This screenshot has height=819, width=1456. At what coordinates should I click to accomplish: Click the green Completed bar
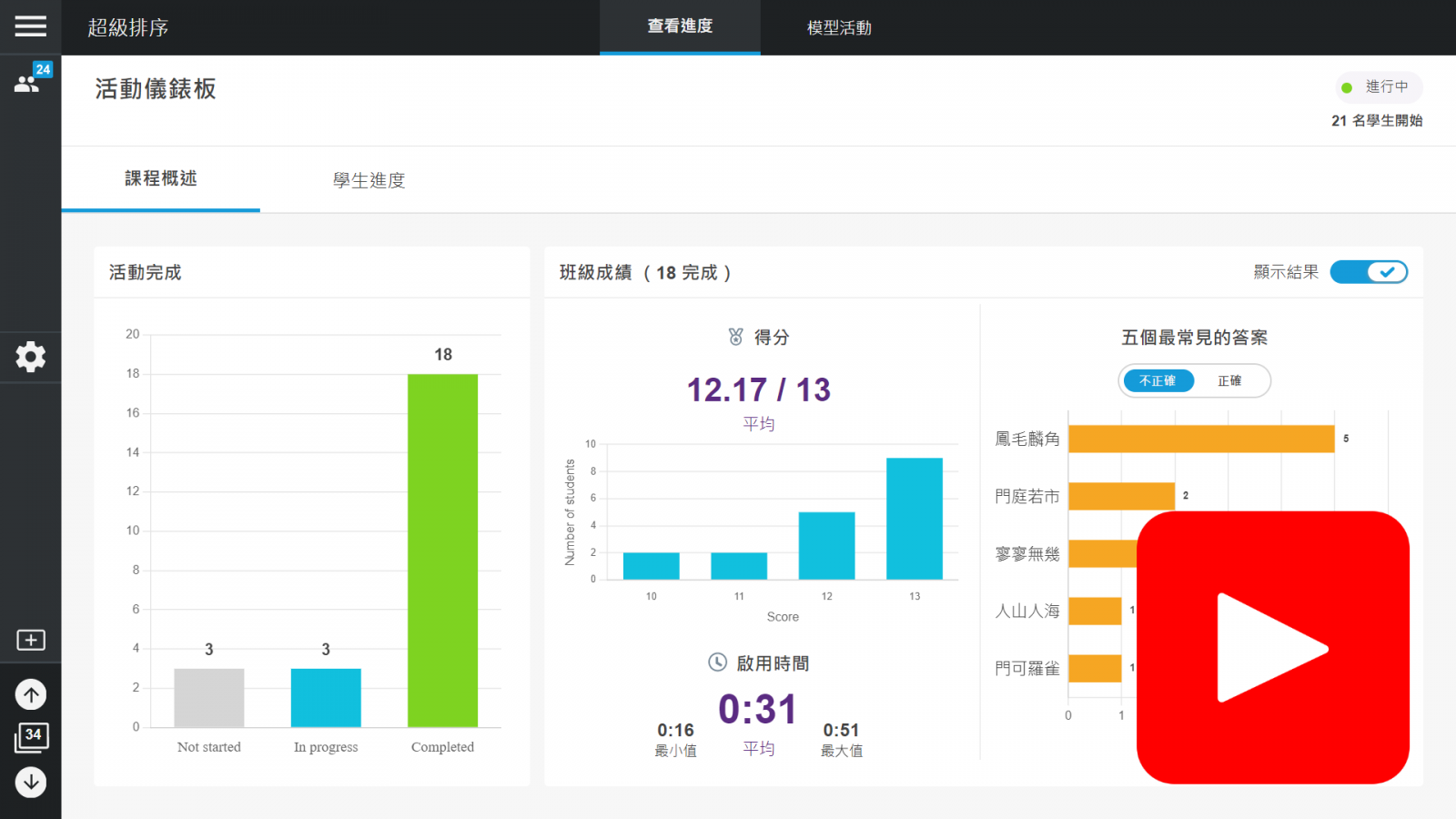[x=442, y=551]
